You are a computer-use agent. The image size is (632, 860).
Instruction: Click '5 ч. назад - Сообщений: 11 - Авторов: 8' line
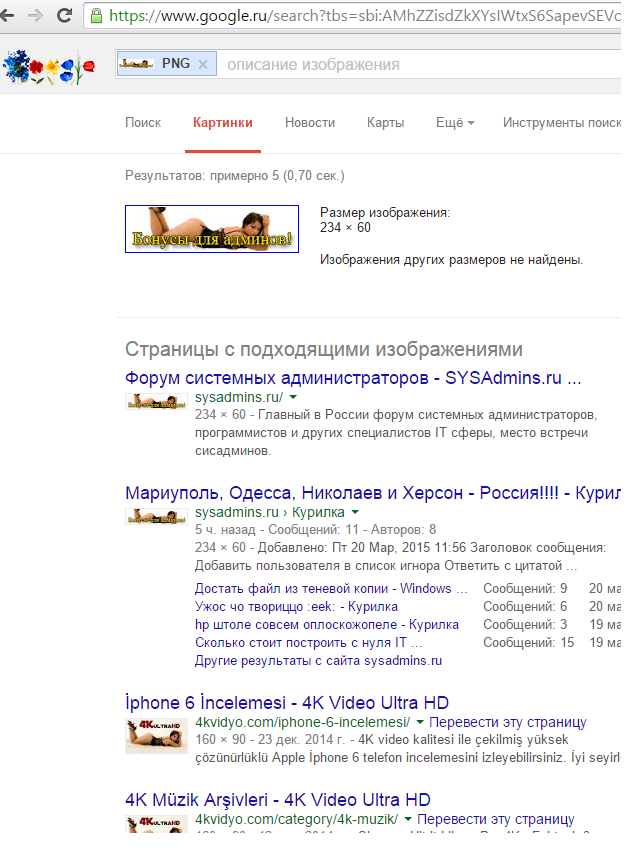pyautogui.click(x=315, y=530)
